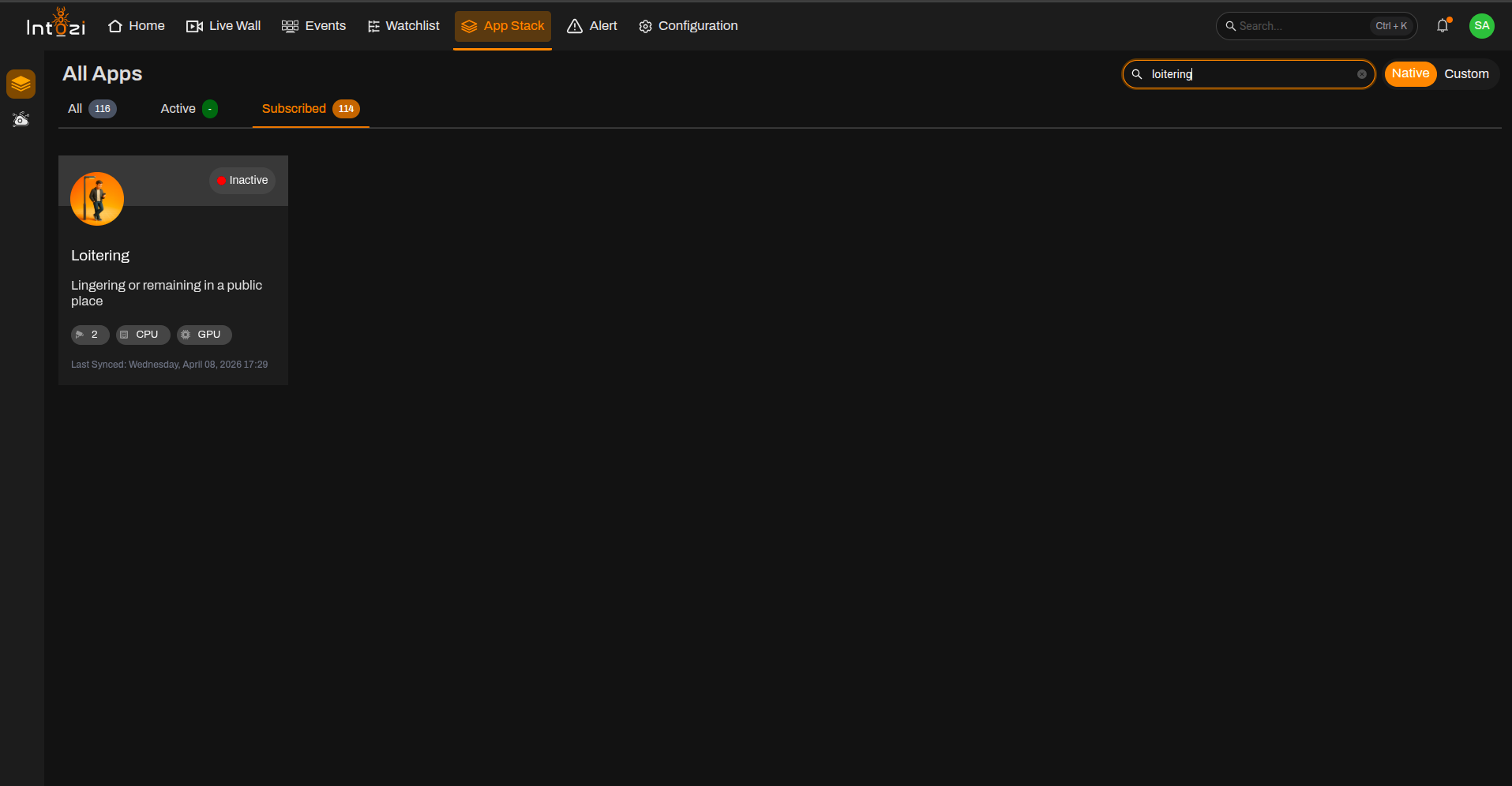Open the Configuration menu
1512x786 pixels.
click(x=688, y=26)
